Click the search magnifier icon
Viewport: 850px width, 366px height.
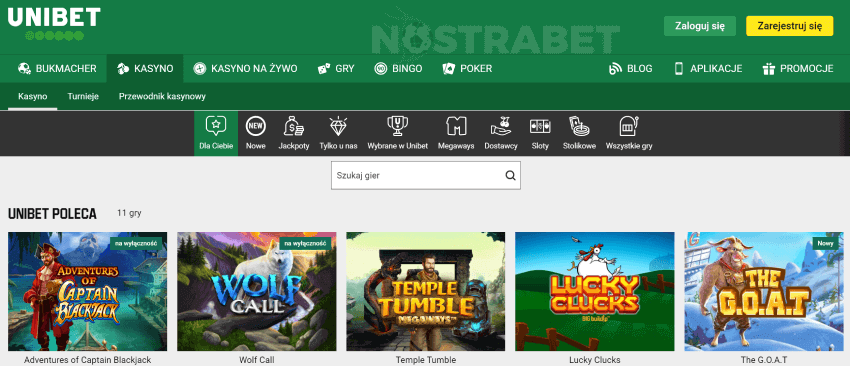click(510, 175)
